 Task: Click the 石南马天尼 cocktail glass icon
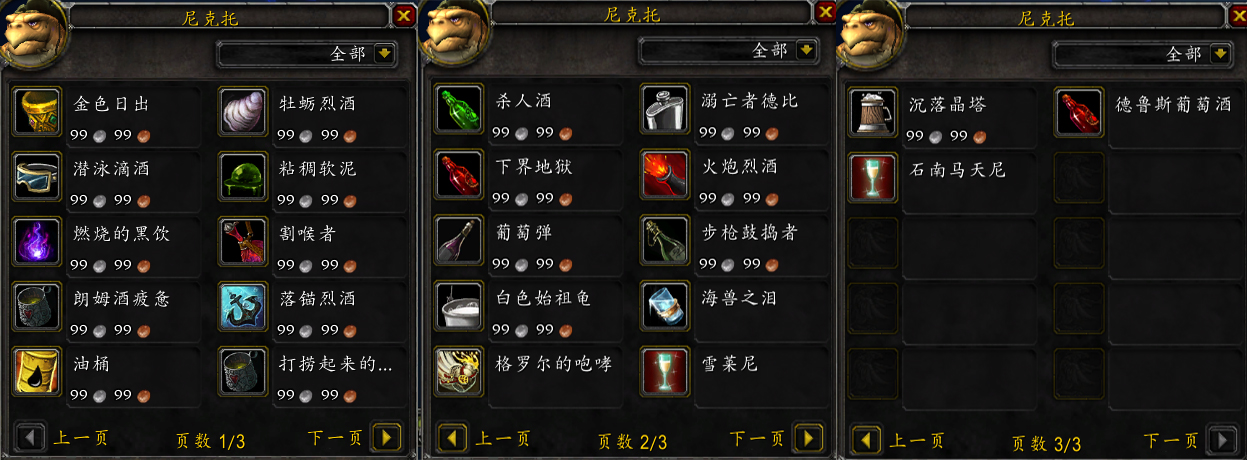[873, 177]
